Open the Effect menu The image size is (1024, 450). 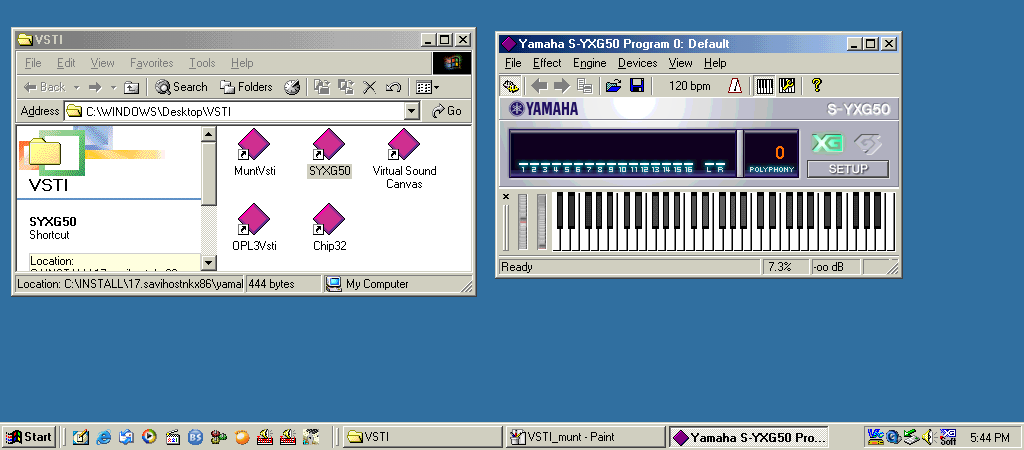coord(547,63)
